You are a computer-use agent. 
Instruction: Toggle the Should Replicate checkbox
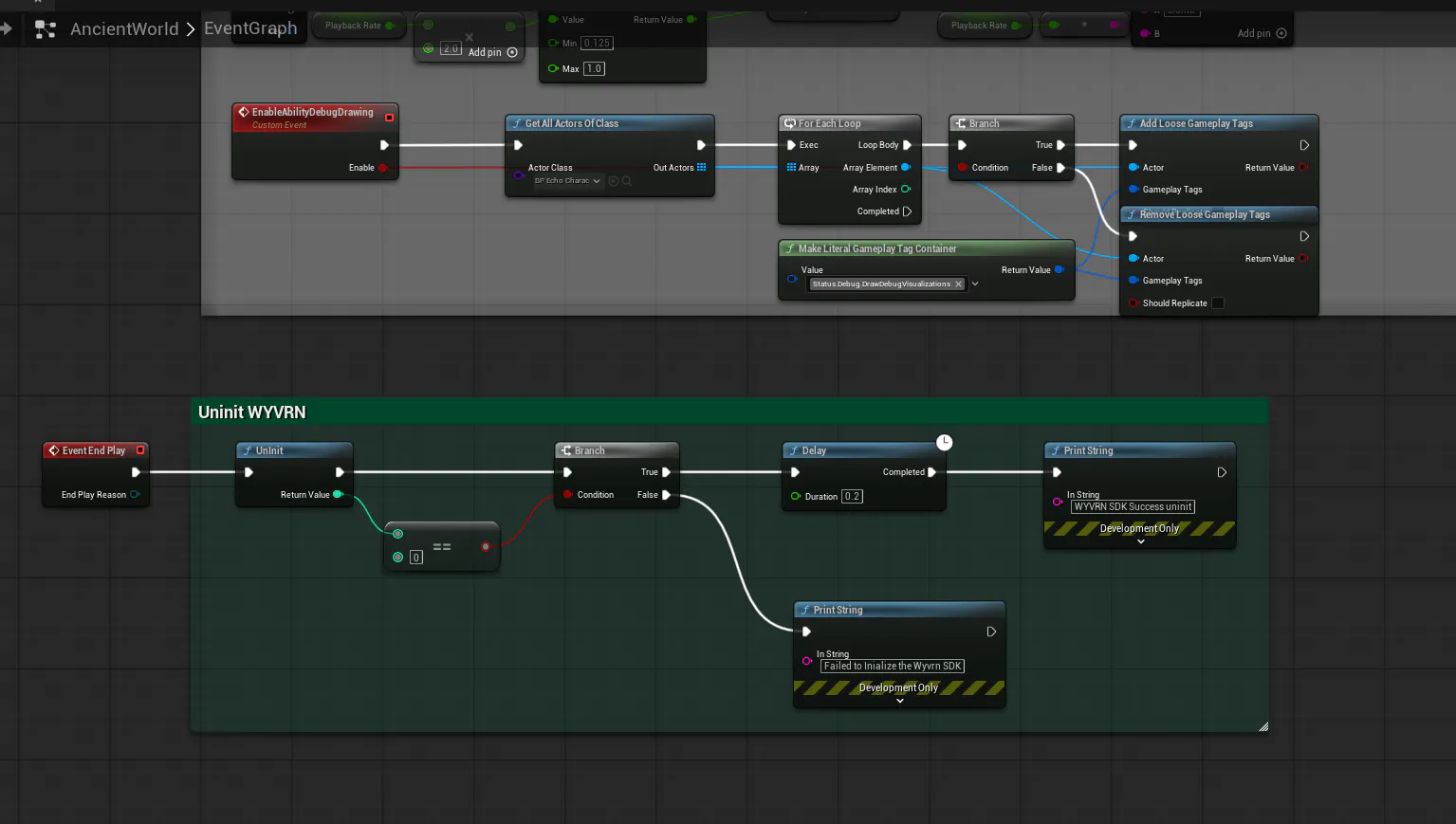[1218, 303]
